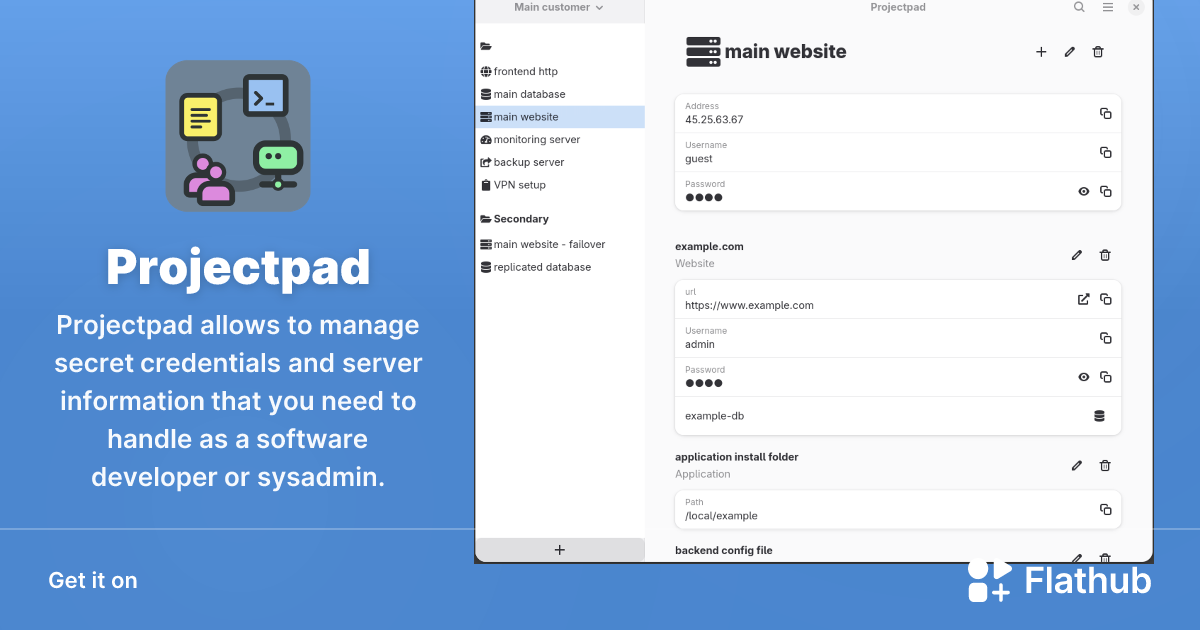Reveal the main website server password
The height and width of the screenshot is (630, 1200).
point(1083,191)
